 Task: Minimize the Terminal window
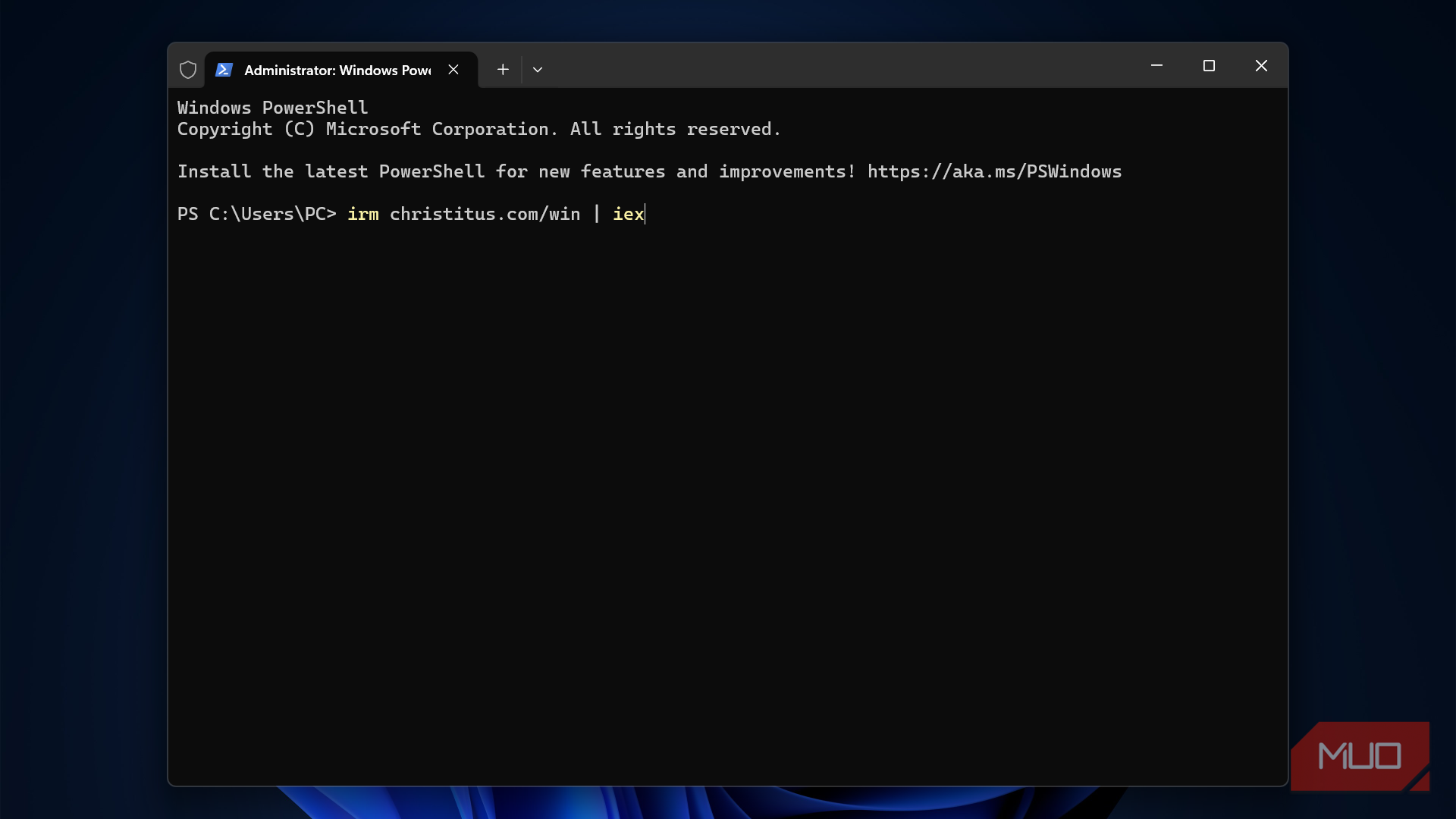[x=1156, y=66]
